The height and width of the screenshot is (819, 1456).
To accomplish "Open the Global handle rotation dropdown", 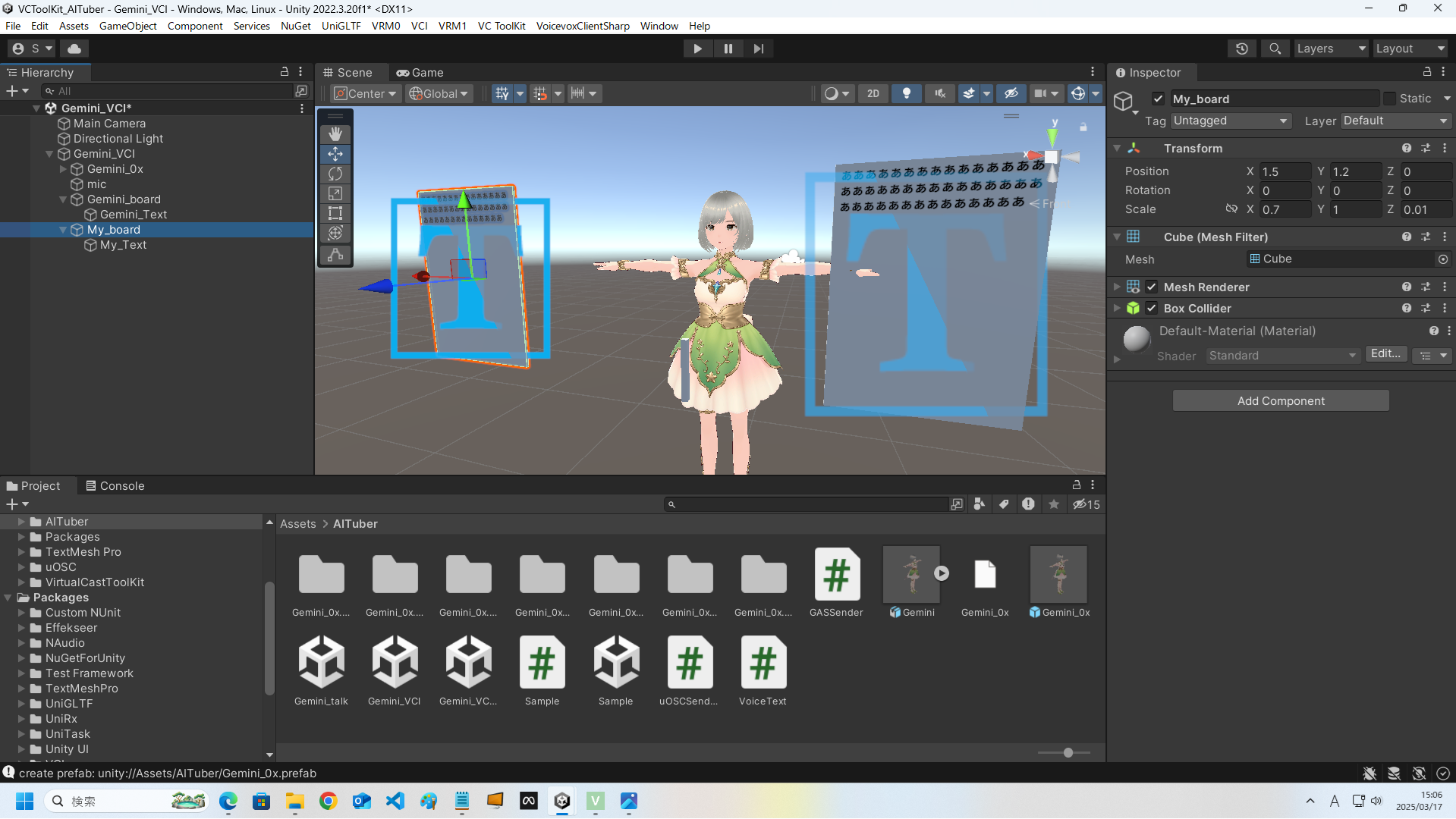I will pyautogui.click(x=439, y=93).
